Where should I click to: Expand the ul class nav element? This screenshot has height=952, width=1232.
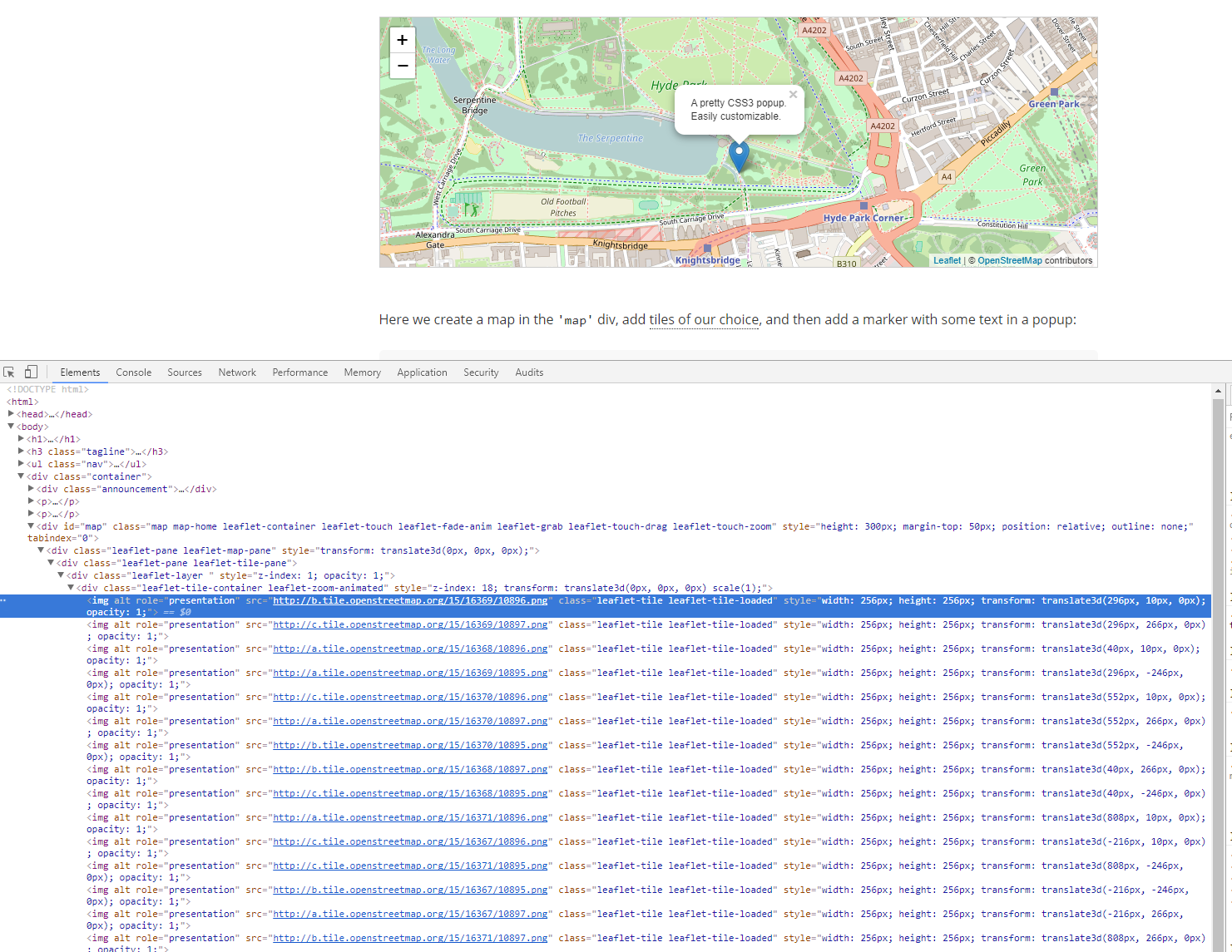pyautogui.click(x=21, y=464)
